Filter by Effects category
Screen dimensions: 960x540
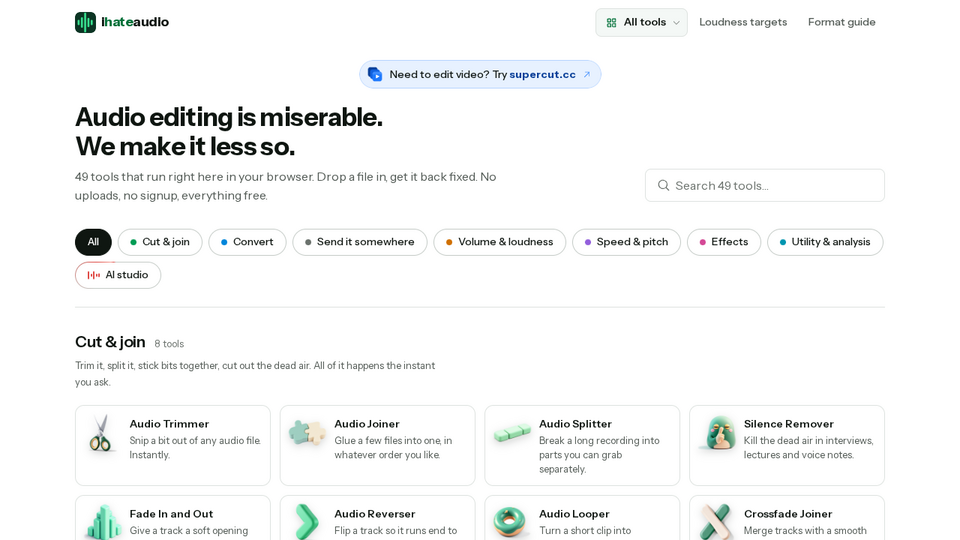tap(724, 242)
